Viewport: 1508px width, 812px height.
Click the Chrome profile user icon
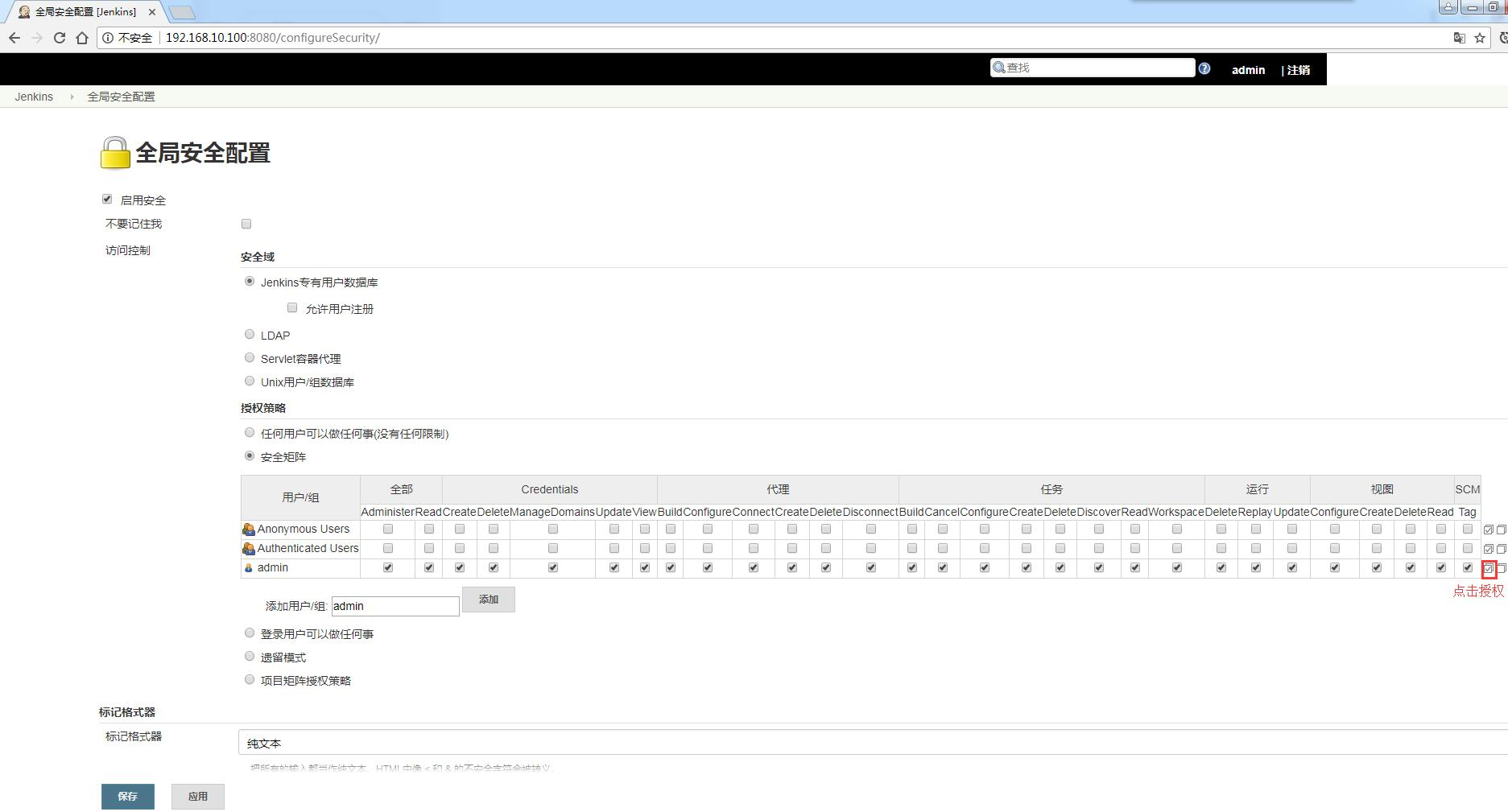coord(1448,6)
